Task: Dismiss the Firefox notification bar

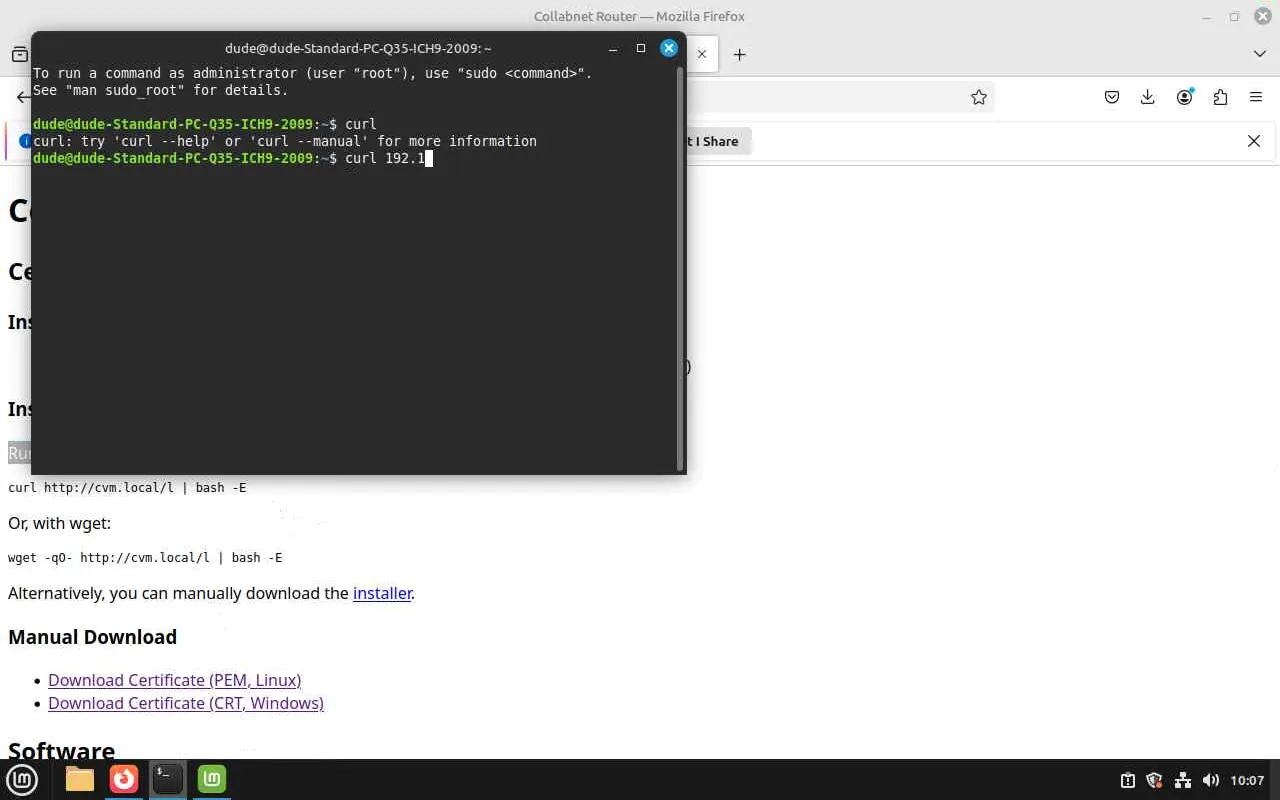Action: 1254,141
